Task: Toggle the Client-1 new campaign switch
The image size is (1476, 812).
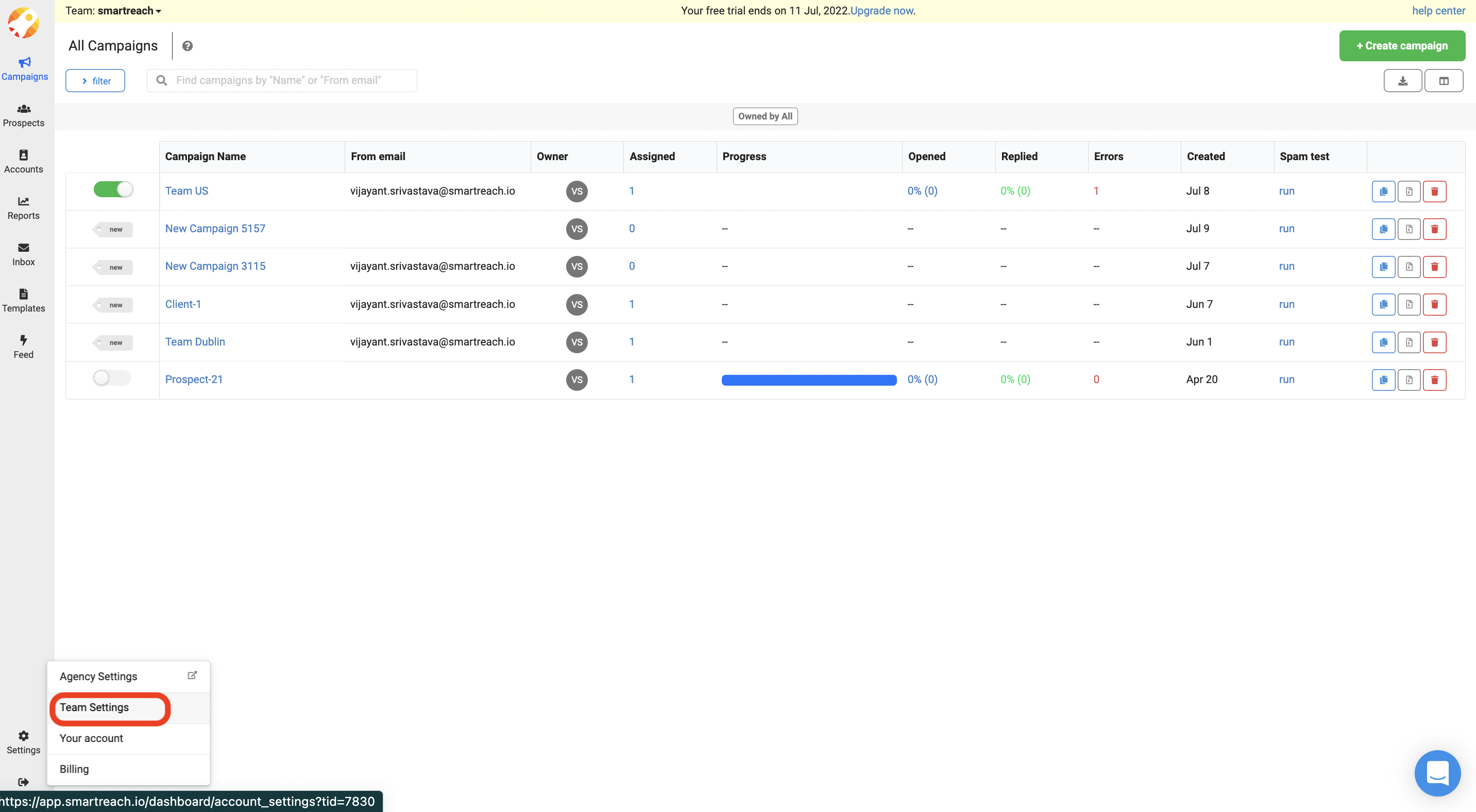Action: pos(113,305)
